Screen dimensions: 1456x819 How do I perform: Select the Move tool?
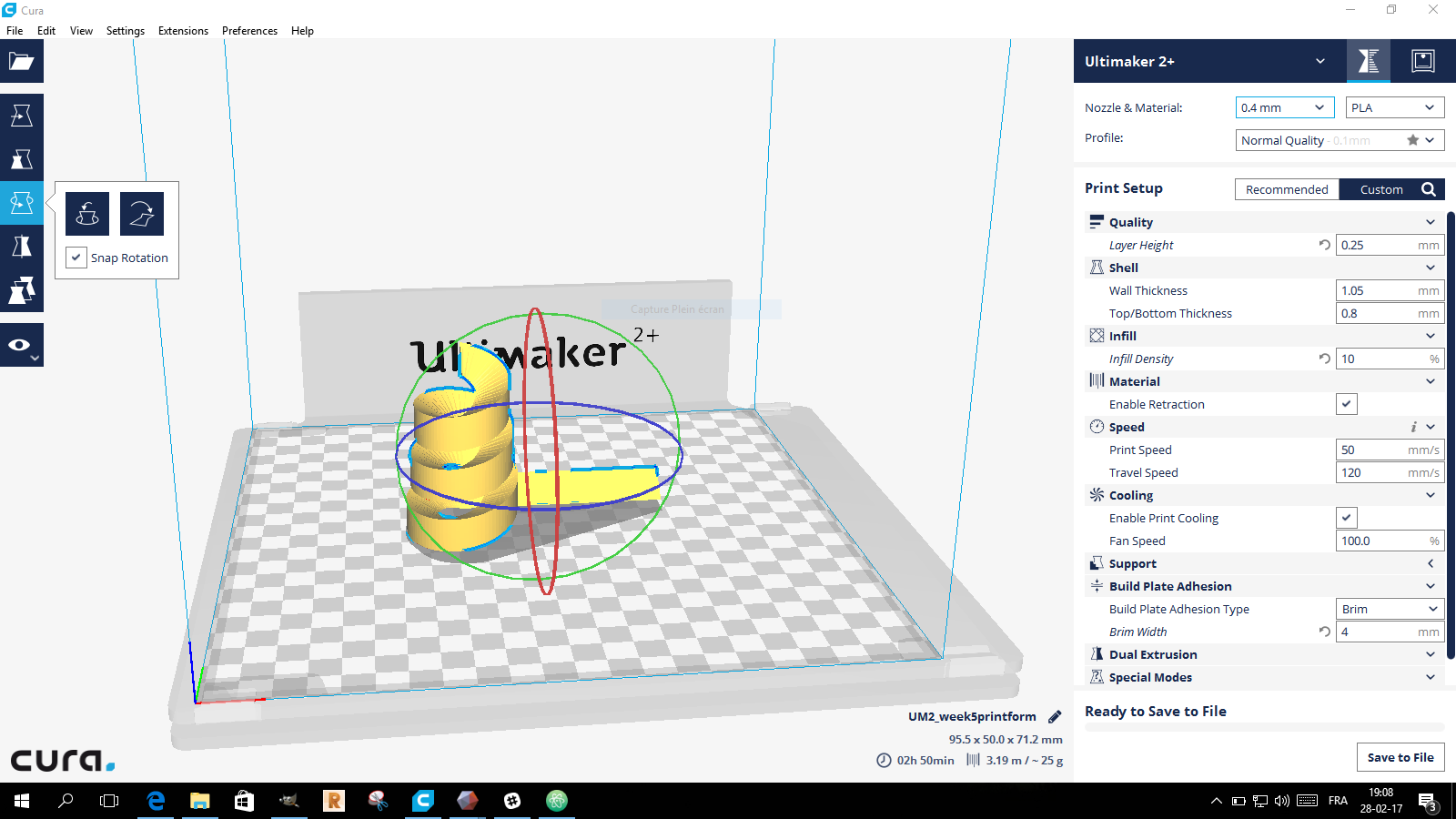[22, 116]
